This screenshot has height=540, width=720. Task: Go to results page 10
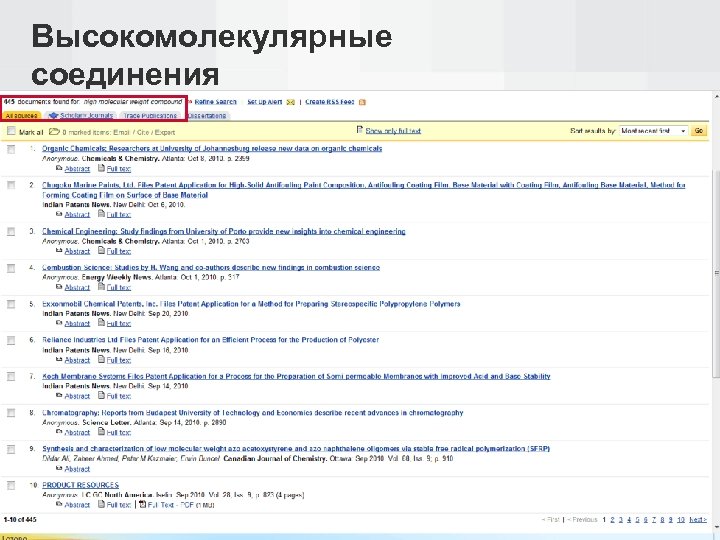(x=681, y=520)
